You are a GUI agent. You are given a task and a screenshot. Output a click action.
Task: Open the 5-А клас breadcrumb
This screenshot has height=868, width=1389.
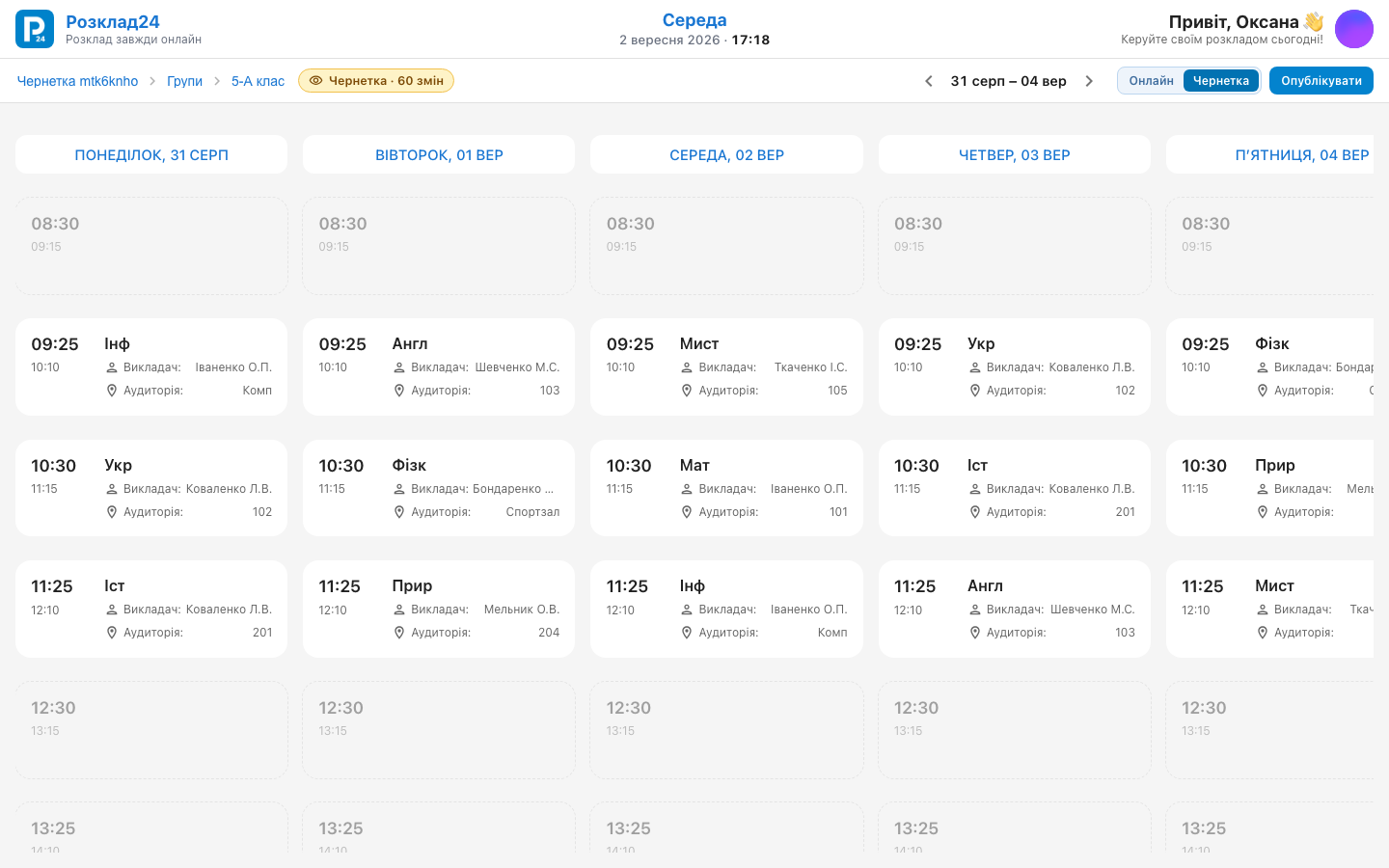(x=258, y=81)
